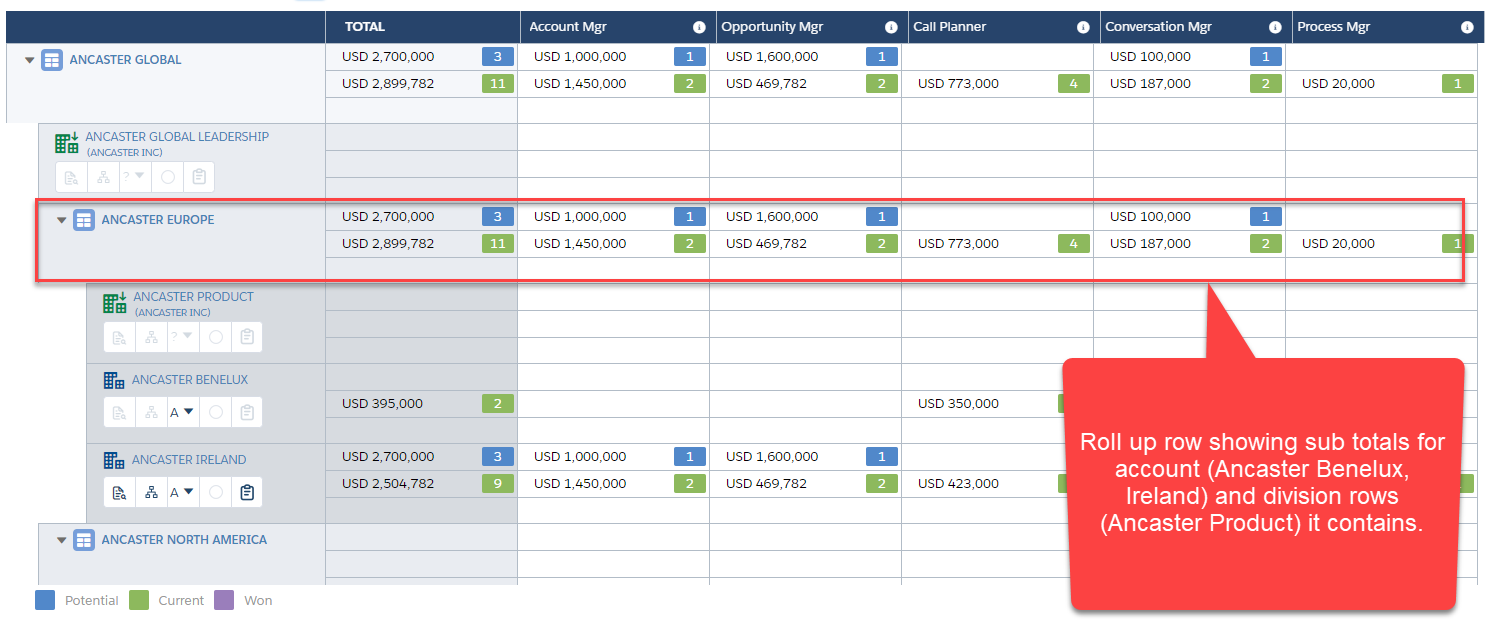Open the Ancaster North America link
Image resolution: width=1496 pixels, height=623 pixels.
click(184, 540)
